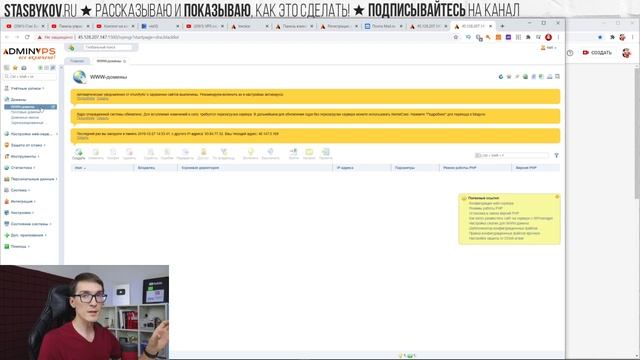Refresh the WWW-домены list with the reload icon
The image size is (640, 360).
tap(501, 77)
